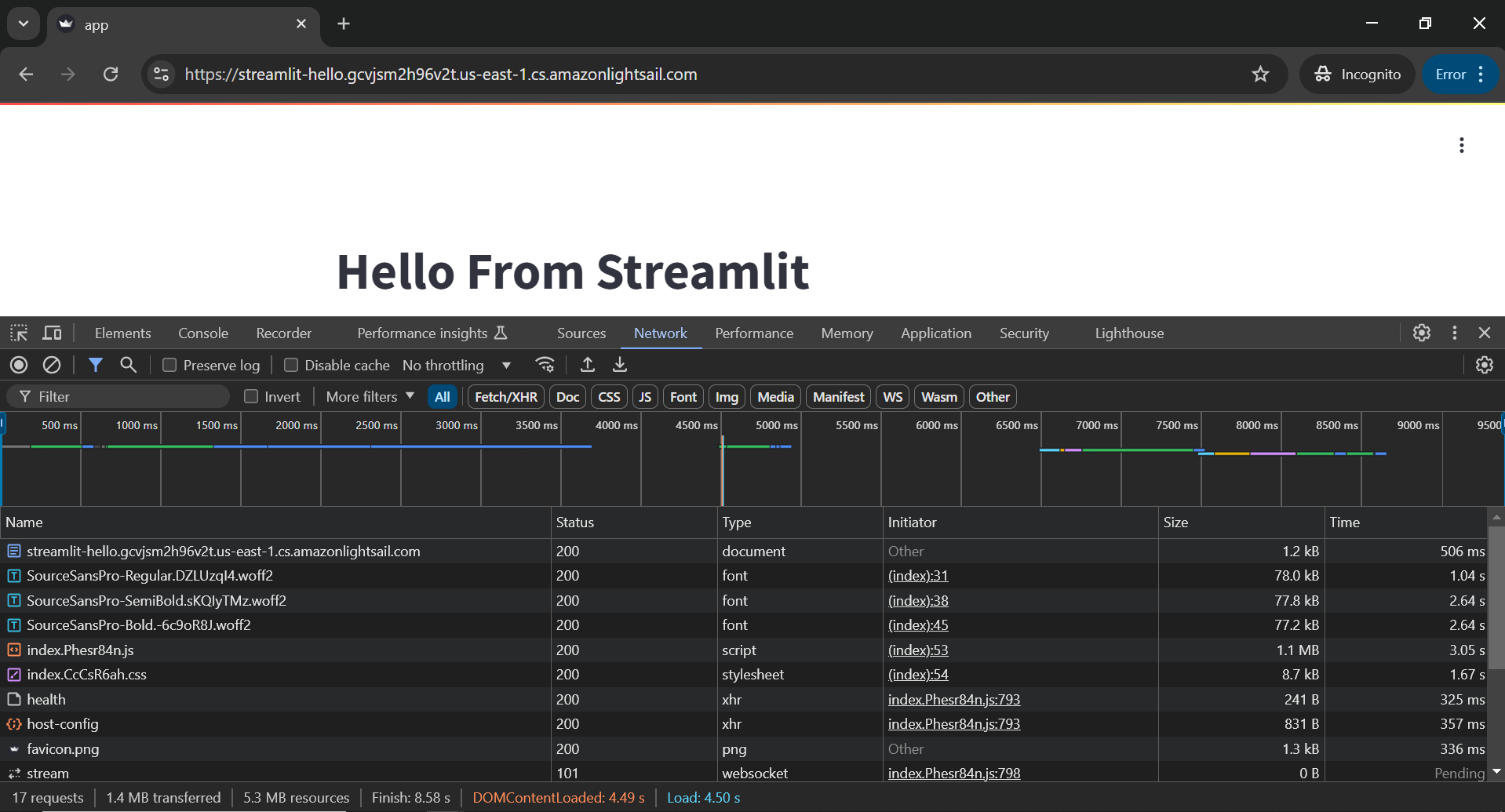This screenshot has width=1505, height=812.
Task: Export HAR file with download icon
Action: pos(620,365)
